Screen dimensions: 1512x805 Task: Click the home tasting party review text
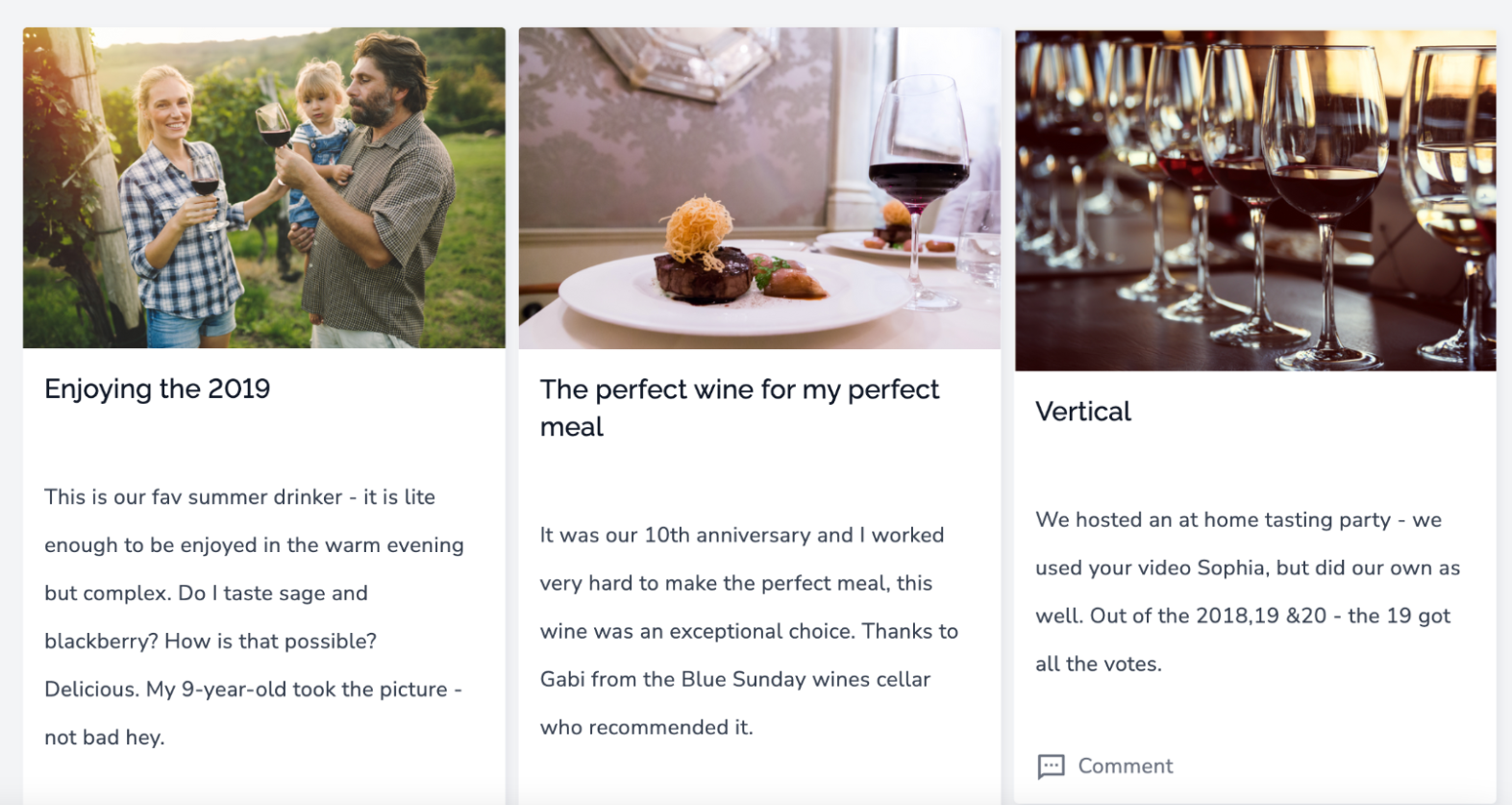1247,591
